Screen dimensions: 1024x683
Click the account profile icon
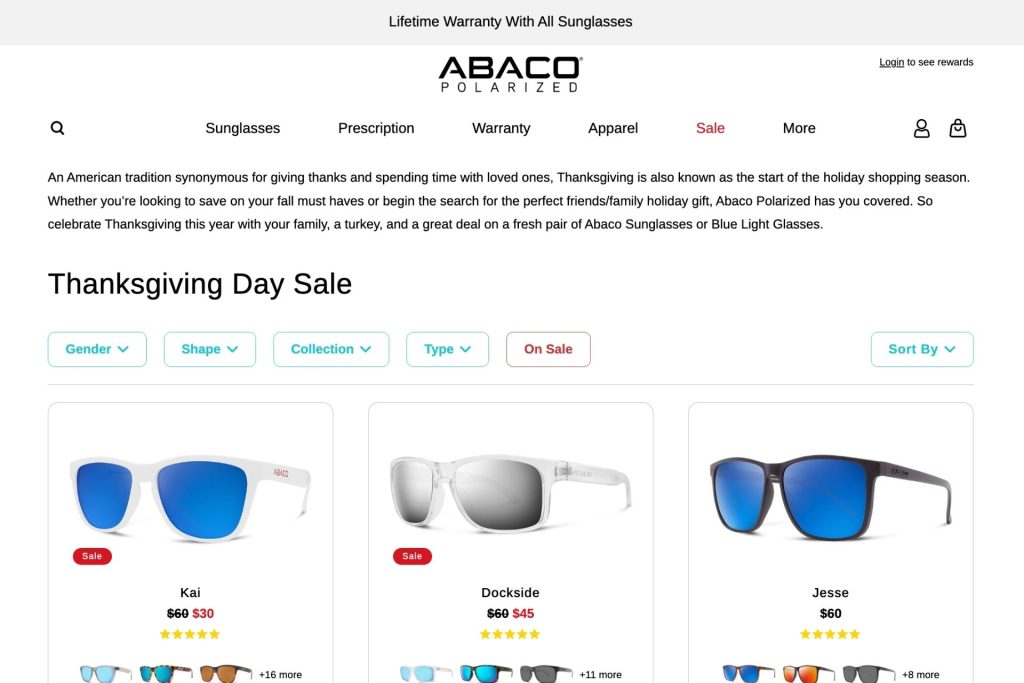(921, 128)
